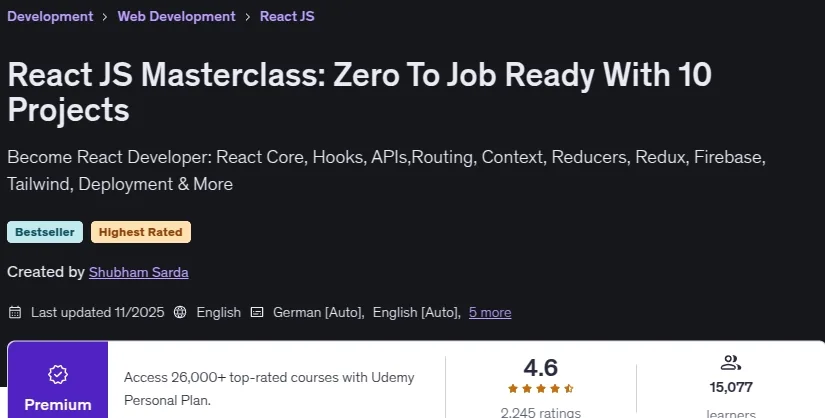The width and height of the screenshot is (825, 418).
Task: Click the Premium plan tile
Action: (x=58, y=380)
